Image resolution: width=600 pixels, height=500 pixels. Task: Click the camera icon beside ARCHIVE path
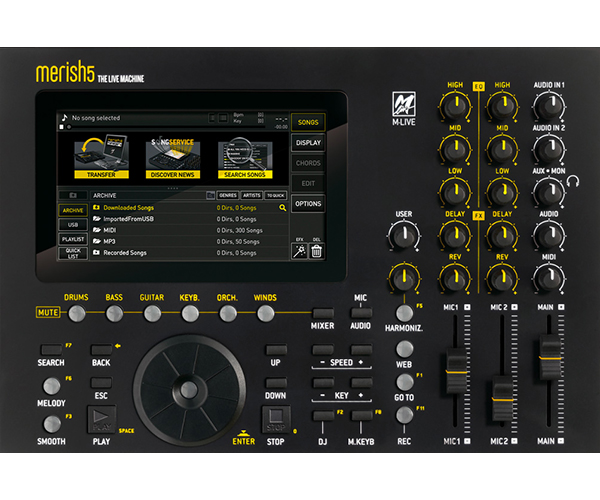73,195
